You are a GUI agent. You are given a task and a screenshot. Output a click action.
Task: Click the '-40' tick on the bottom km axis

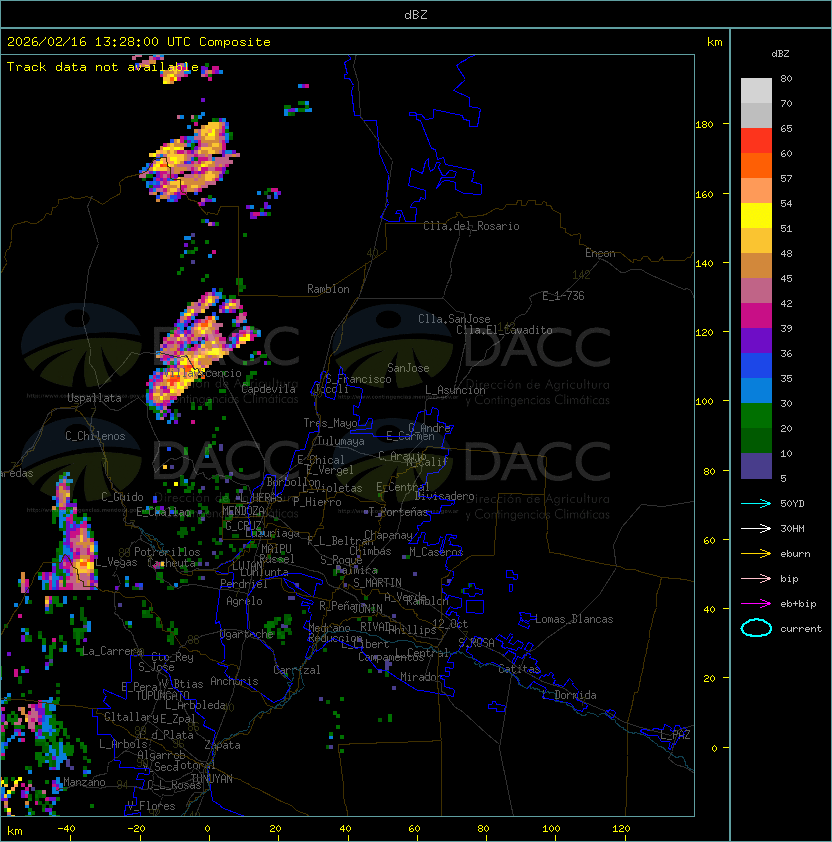pos(66,829)
